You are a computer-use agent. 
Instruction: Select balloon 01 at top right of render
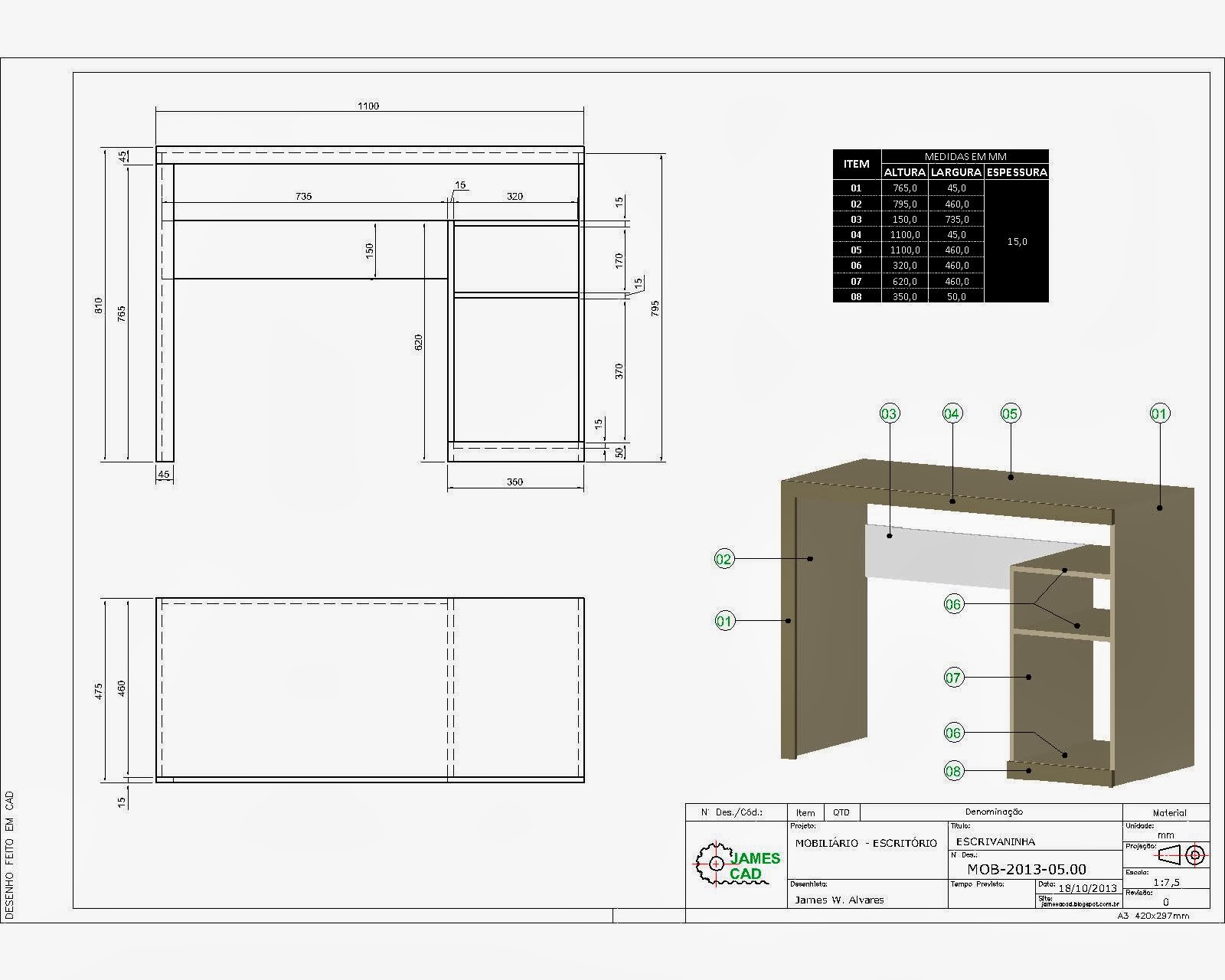tap(1159, 414)
